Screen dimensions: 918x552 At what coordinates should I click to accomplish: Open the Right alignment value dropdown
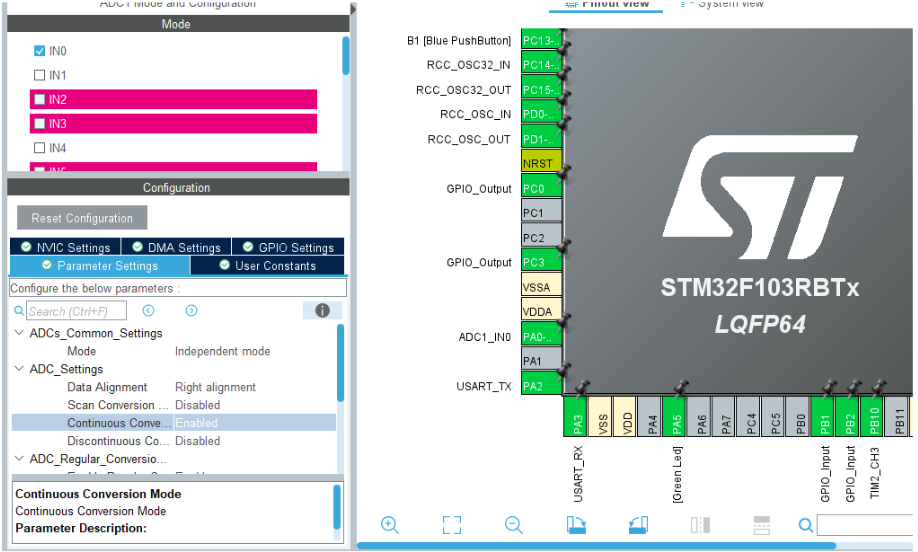point(215,387)
